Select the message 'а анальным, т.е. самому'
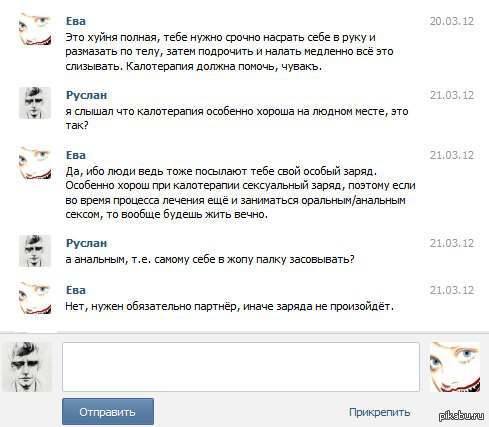Screen dimensions: 489x427 pyautogui.click(x=210, y=259)
